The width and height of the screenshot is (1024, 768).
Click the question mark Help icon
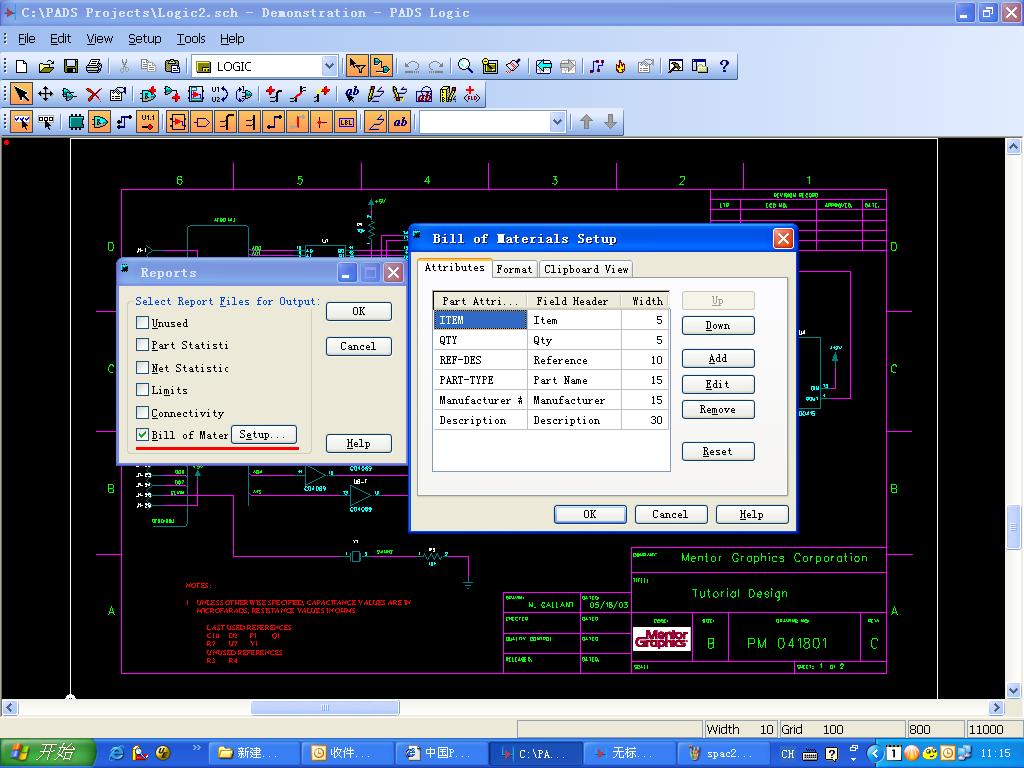click(x=724, y=66)
